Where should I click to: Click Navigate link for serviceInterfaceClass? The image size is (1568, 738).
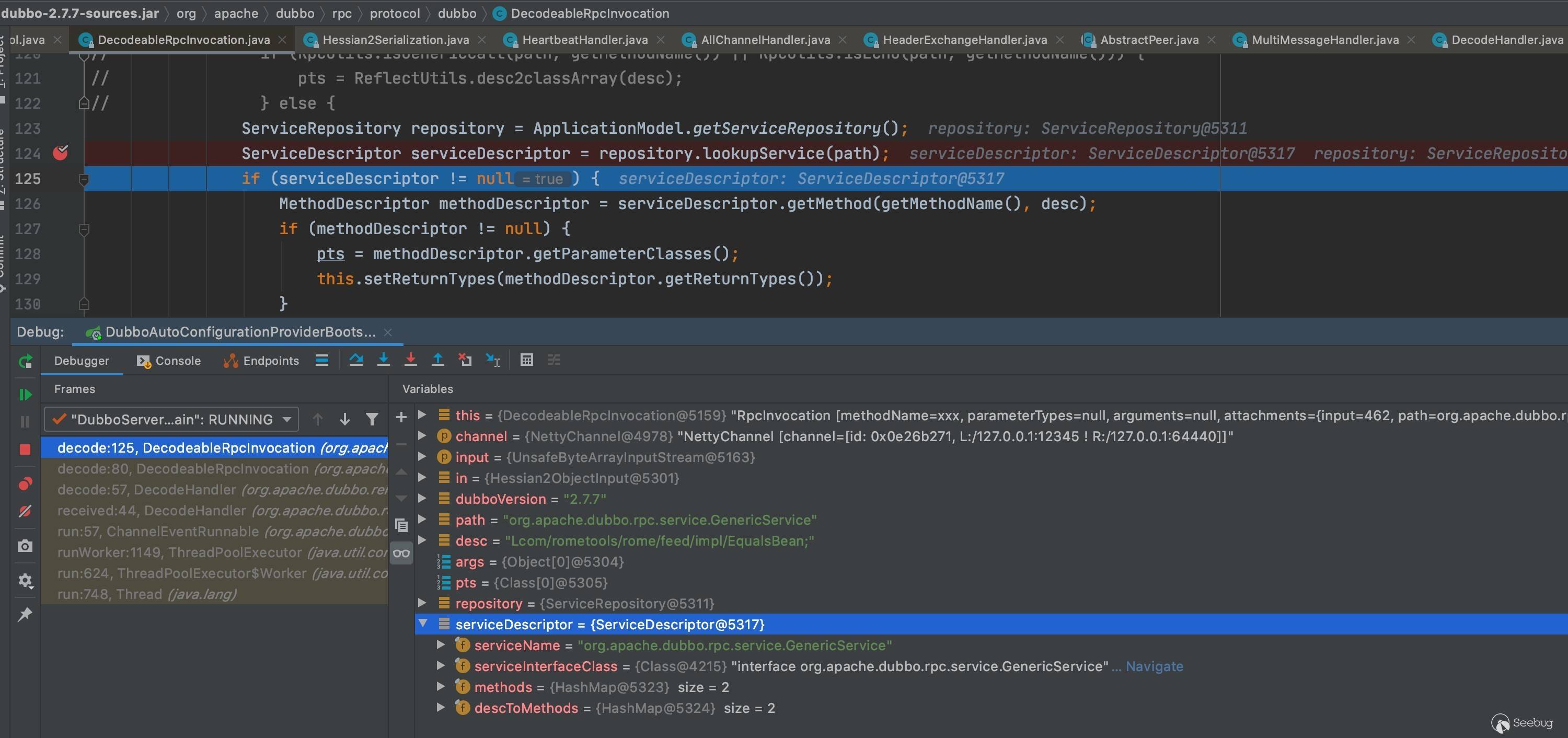1154,666
